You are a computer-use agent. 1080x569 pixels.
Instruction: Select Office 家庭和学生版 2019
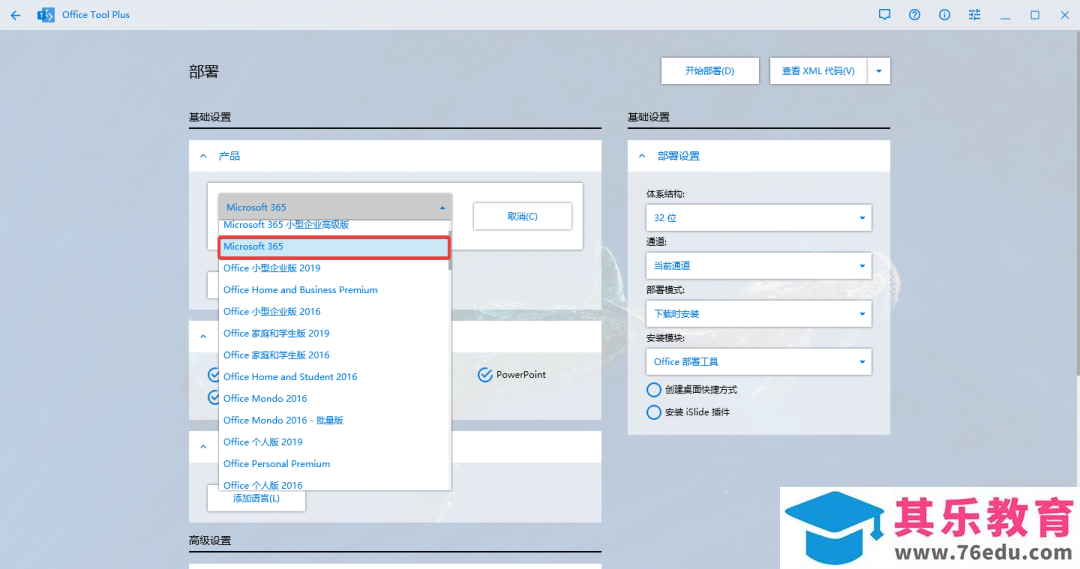click(335, 333)
